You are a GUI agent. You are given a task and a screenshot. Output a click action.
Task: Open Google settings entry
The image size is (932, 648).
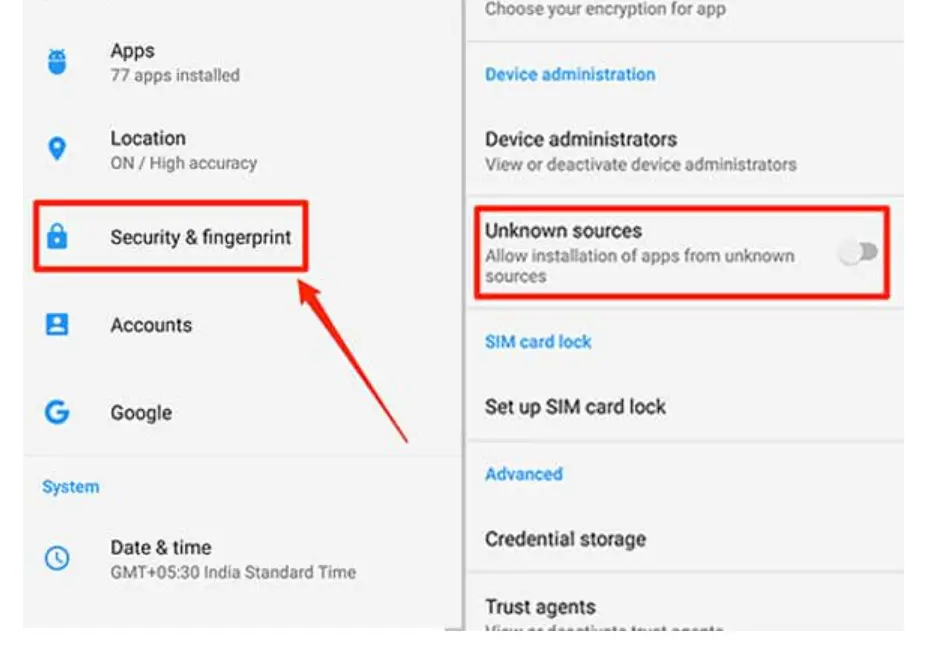click(243, 412)
